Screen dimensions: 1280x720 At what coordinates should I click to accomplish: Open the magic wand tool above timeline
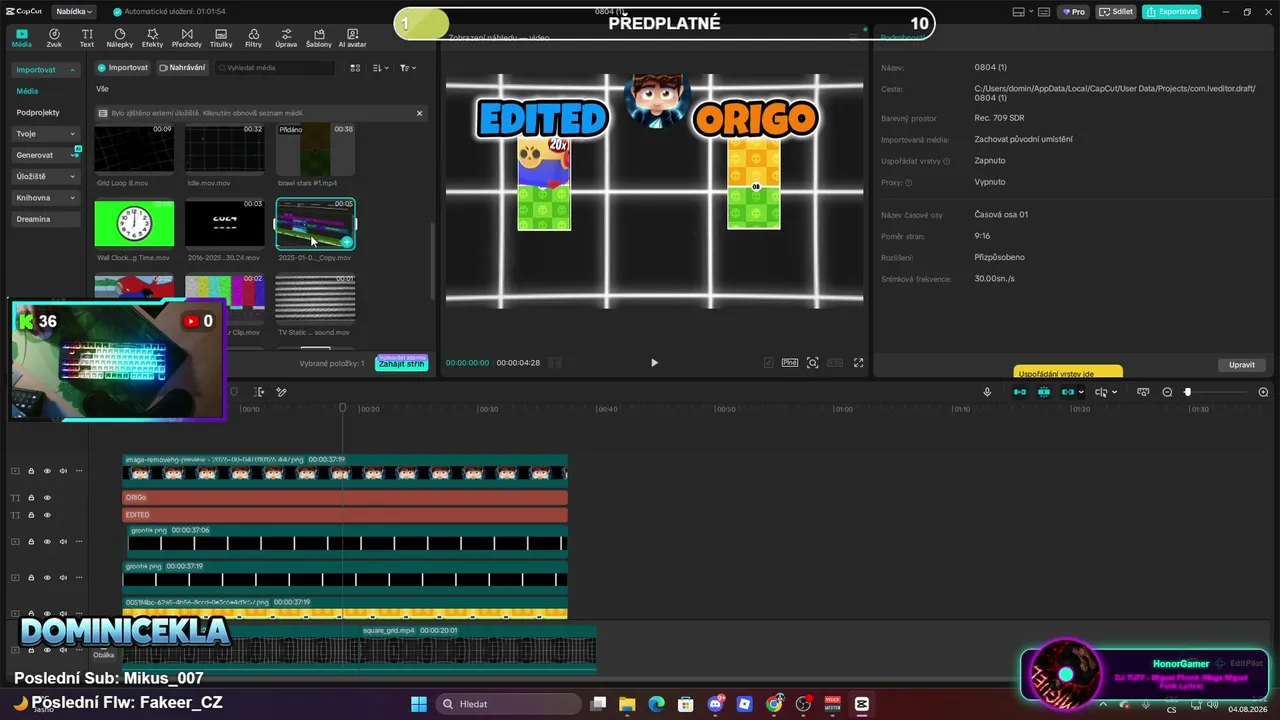(281, 392)
